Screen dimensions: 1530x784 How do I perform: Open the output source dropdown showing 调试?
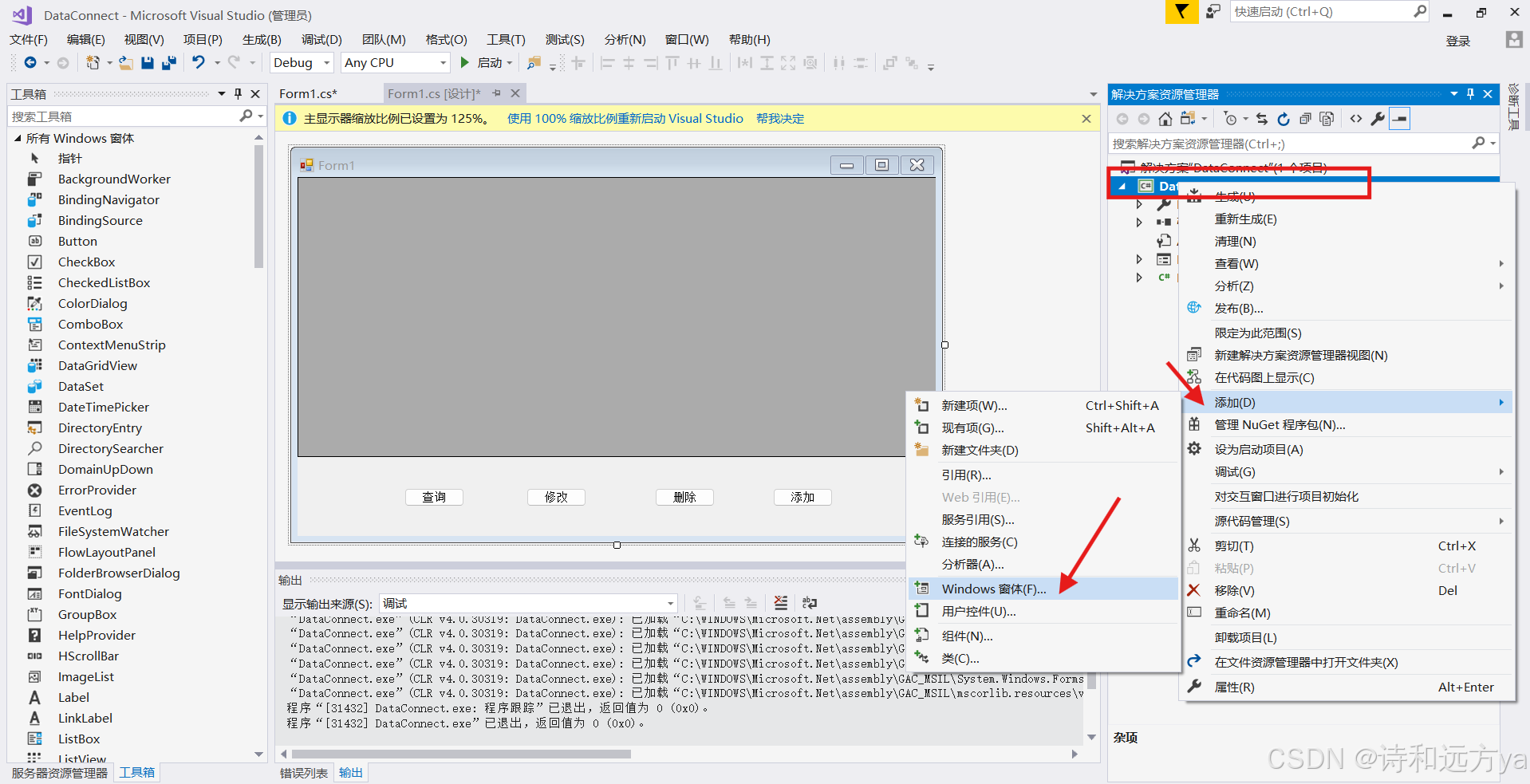(529, 603)
